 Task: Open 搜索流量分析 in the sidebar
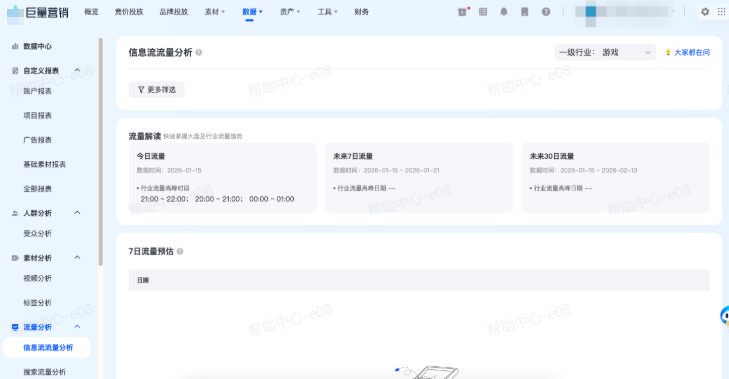(x=45, y=372)
